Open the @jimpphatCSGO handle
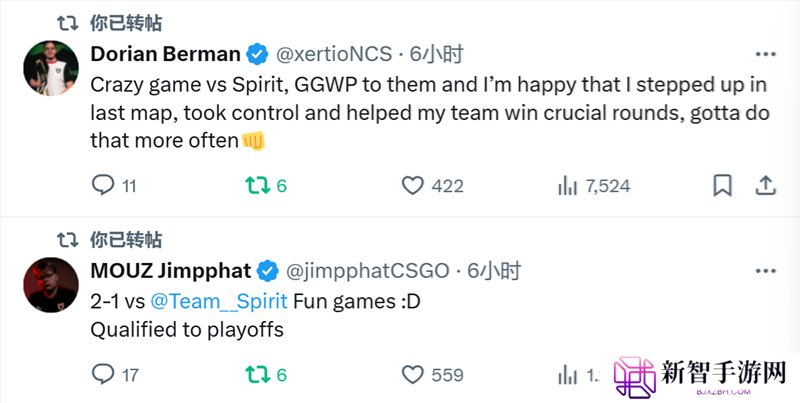This screenshot has width=800, height=403. [x=367, y=271]
